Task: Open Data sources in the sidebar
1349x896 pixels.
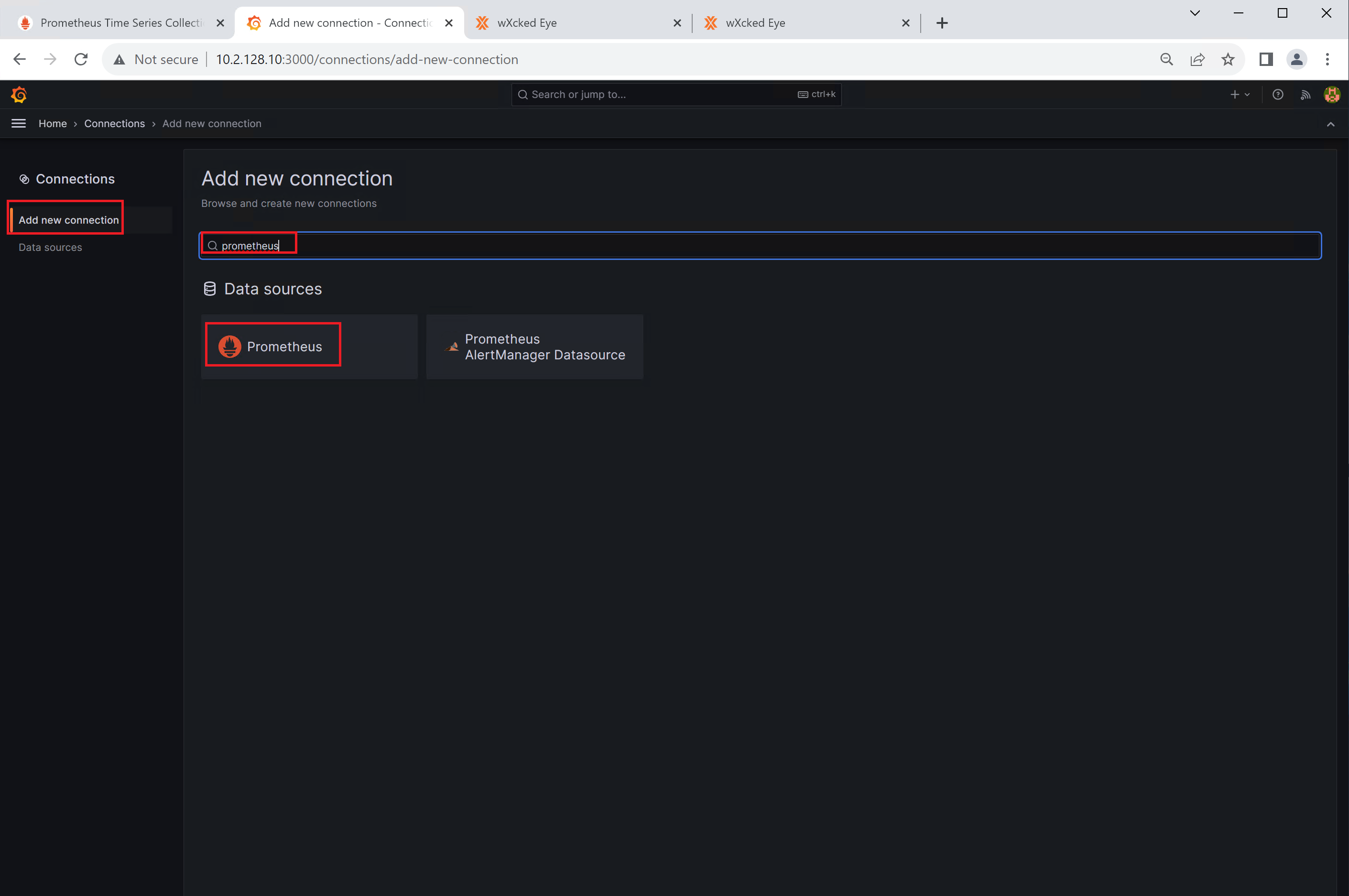Action: [x=50, y=248]
